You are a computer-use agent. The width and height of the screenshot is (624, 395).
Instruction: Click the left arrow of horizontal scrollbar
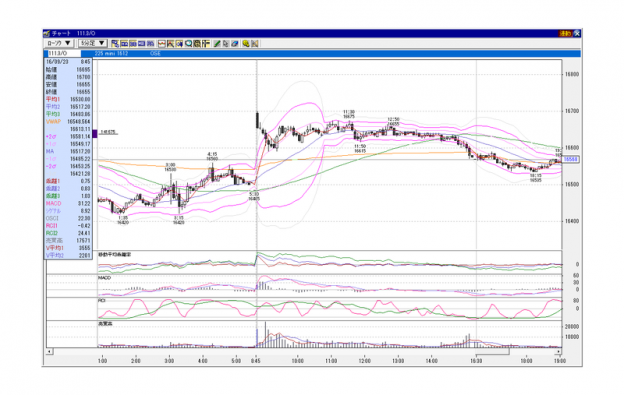click(x=49, y=352)
